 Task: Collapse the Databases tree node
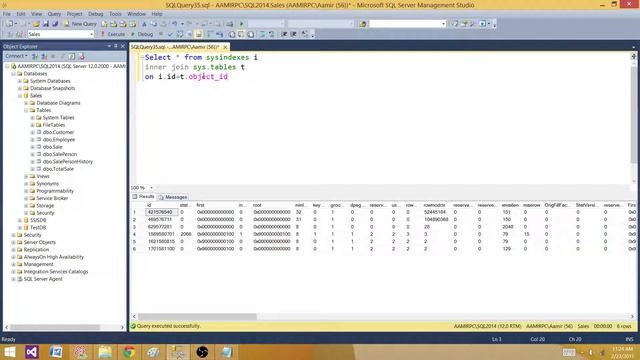(13, 74)
